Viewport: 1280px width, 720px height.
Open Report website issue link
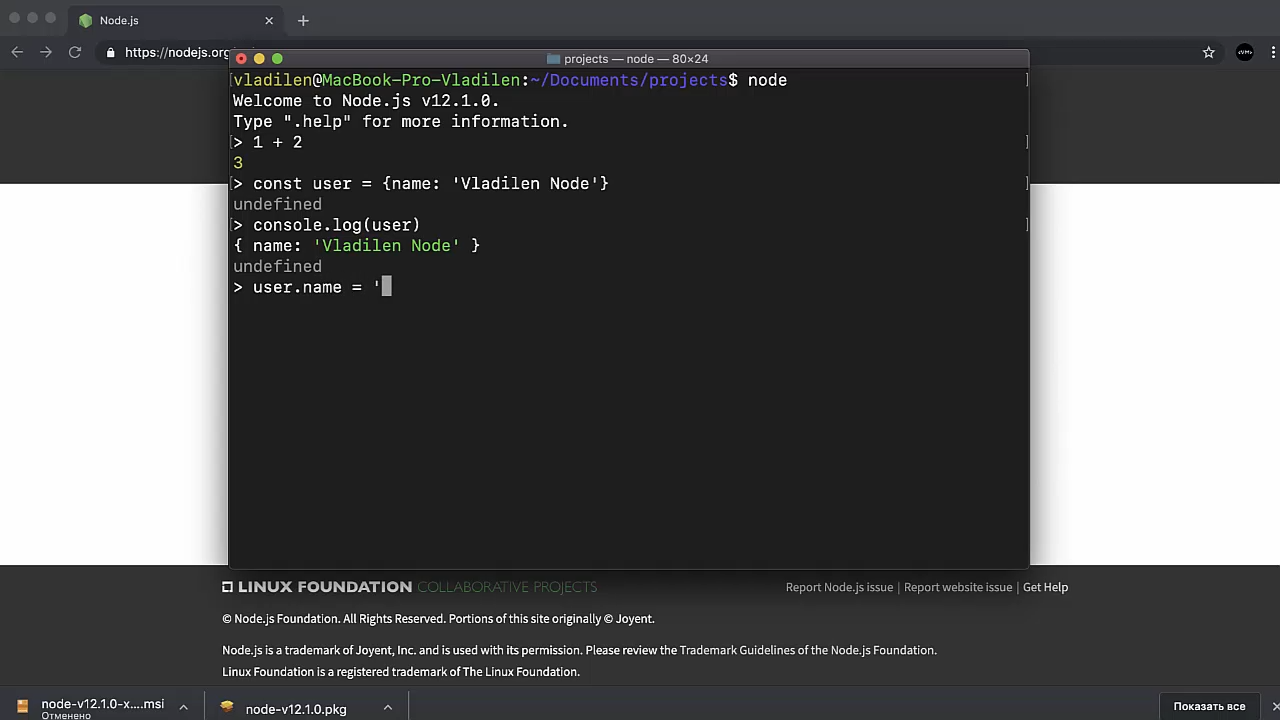pyautogui.click(x=958, y=587)
